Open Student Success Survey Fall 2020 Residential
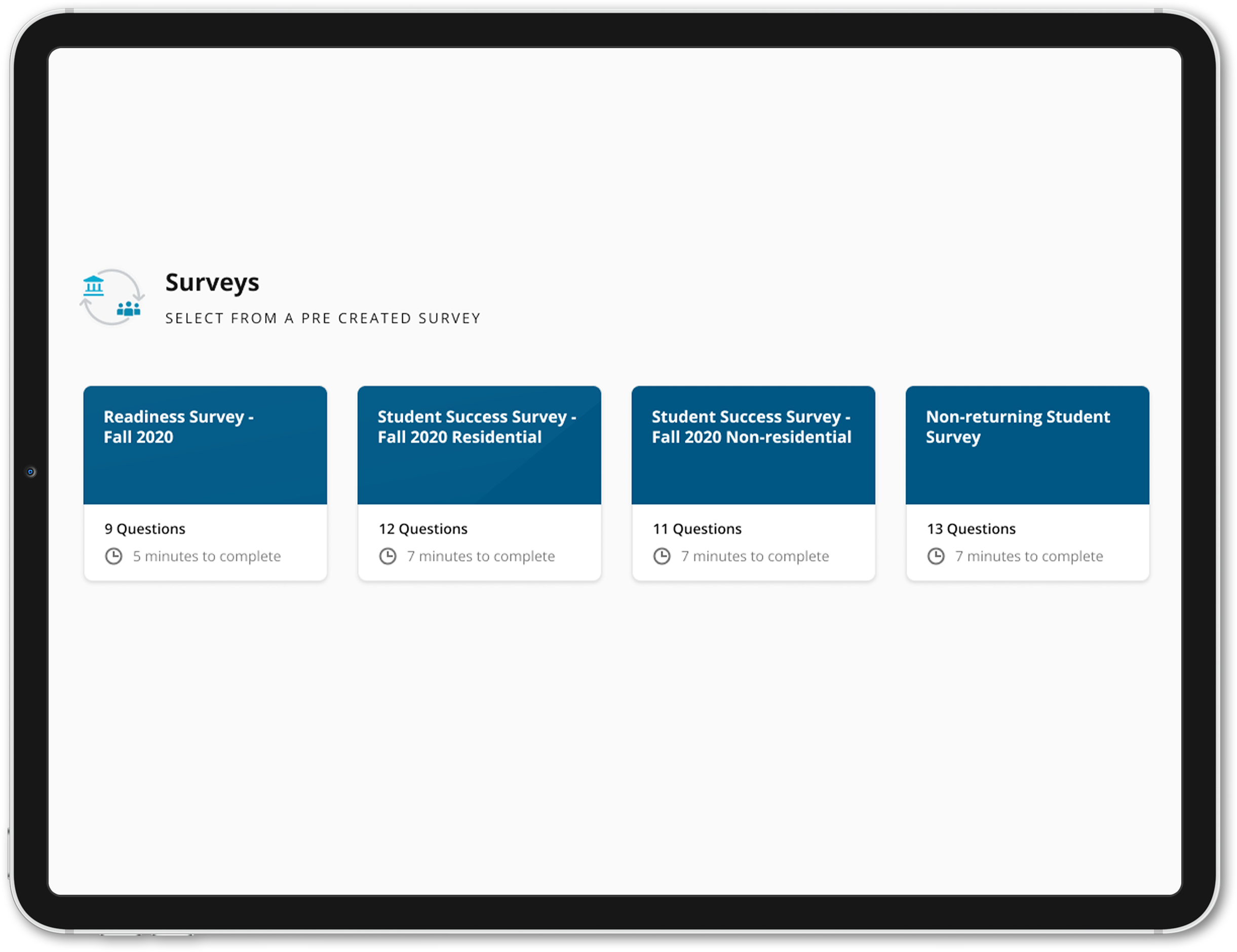Viewport: 1237px width, 952px height. point(479,483)
